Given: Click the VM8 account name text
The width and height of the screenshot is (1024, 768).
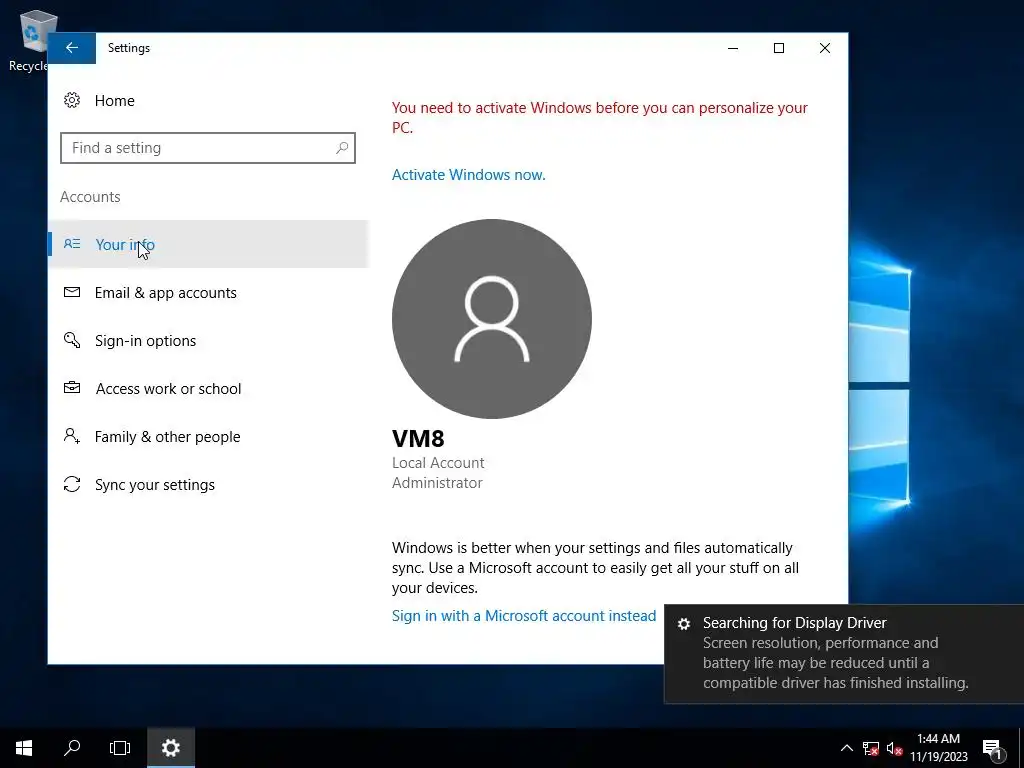Looking at the screenshot, I should [x=418, y=438].
